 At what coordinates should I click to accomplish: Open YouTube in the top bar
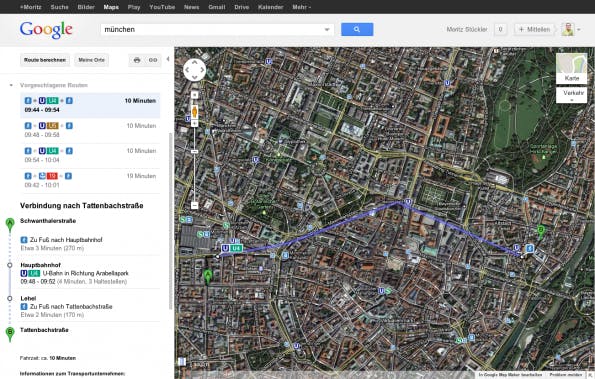pos(162,7)
